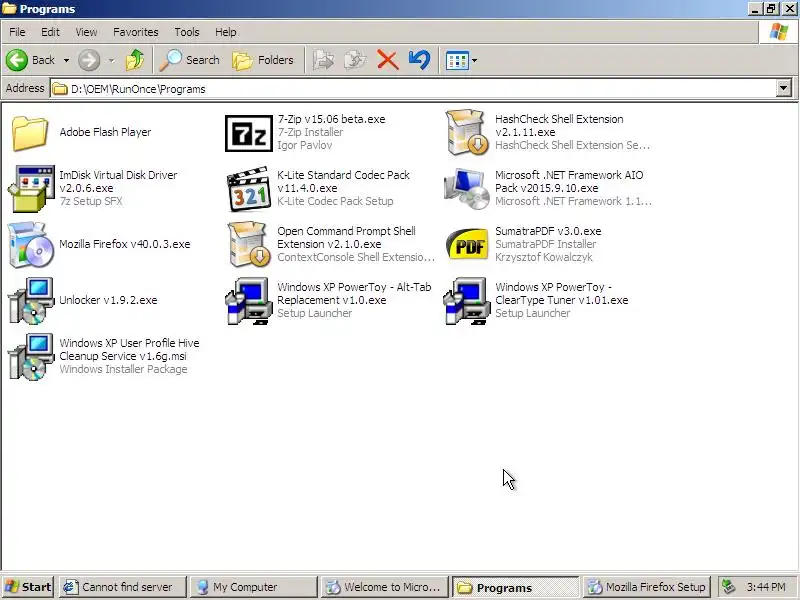
Task: Click the Microsoft .NET Framework AIO Pack name
Action: click(x=569, y=181)
